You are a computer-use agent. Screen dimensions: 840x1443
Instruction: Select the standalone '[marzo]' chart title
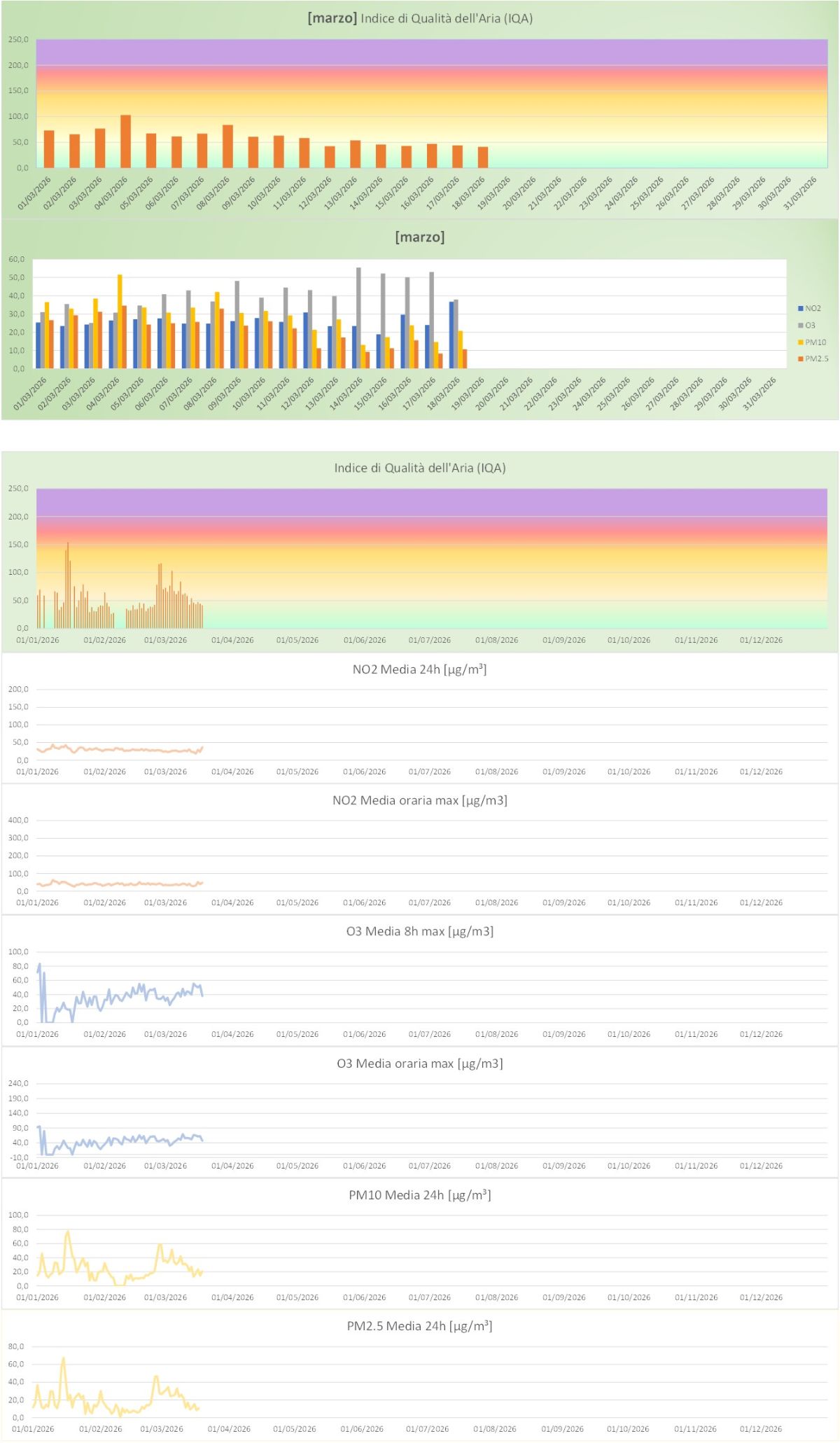420,237
